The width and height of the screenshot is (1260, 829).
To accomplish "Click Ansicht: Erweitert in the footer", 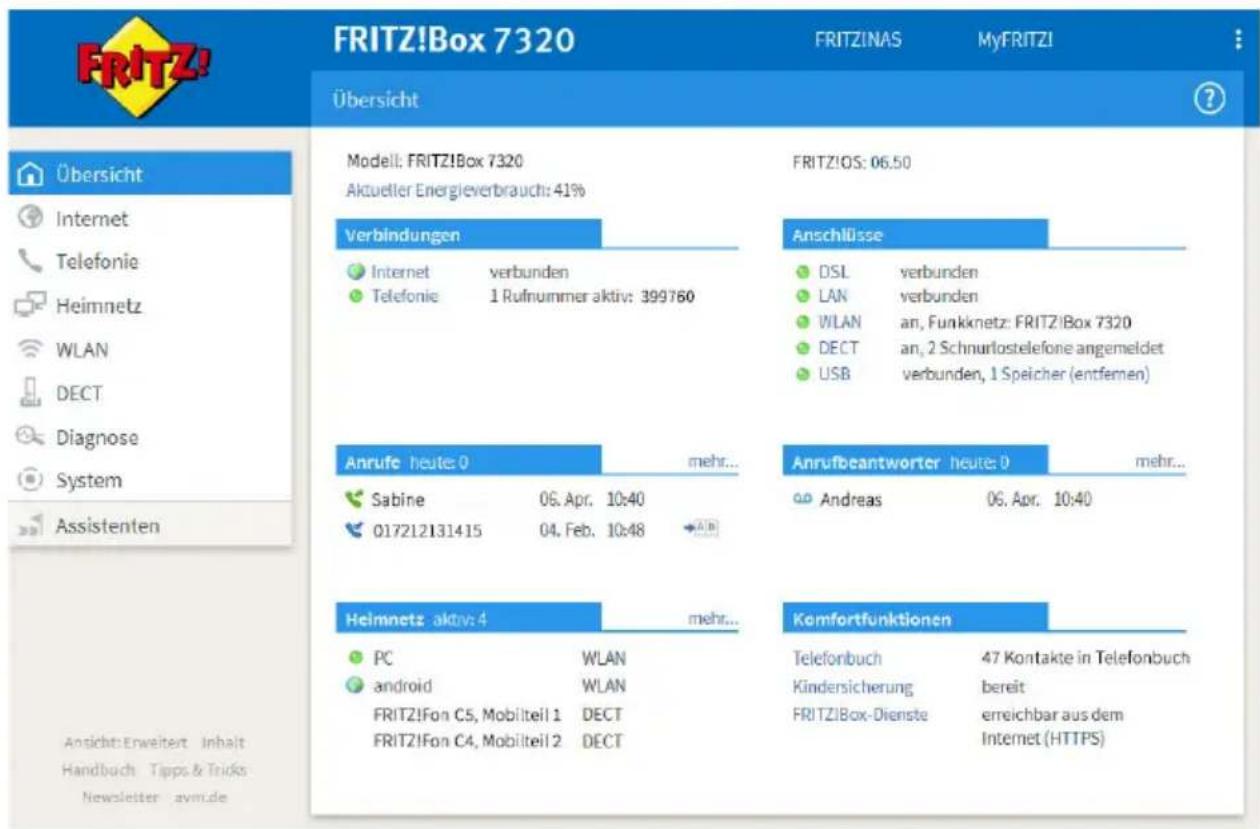I will click(127, 743).
